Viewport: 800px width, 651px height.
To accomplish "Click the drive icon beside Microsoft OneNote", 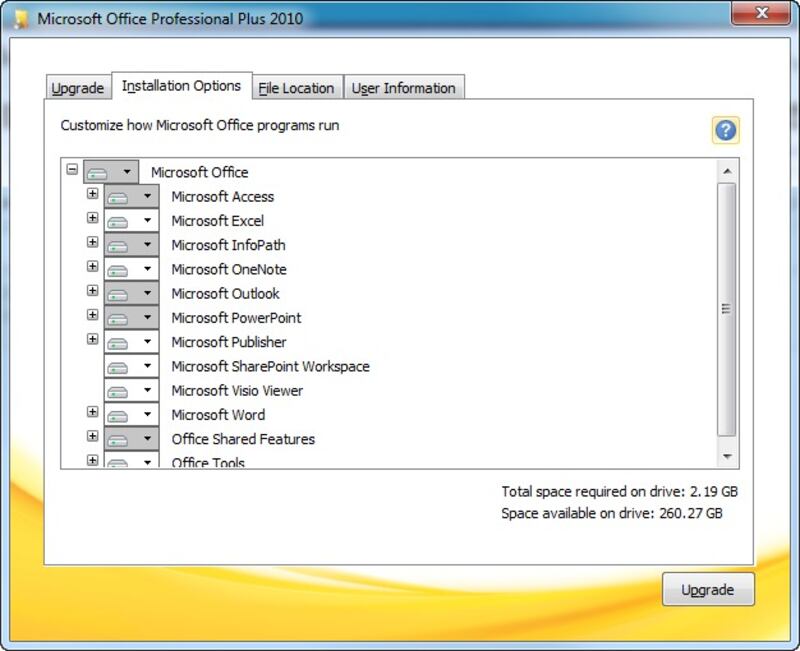I will coord(119,270).
